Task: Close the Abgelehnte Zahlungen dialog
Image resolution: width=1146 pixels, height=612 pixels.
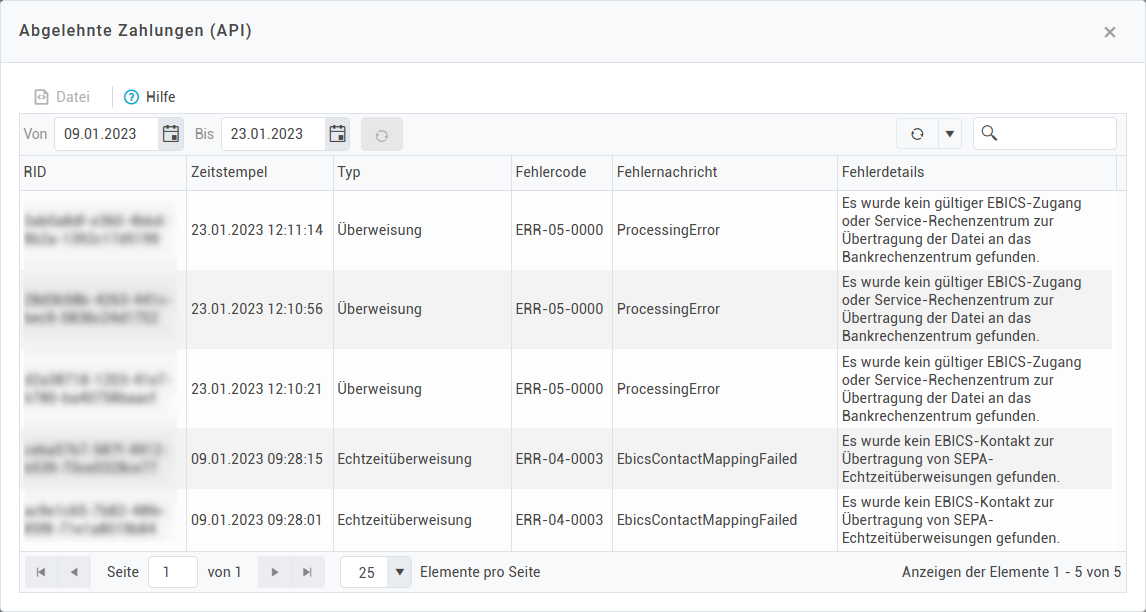Action: (x=1109, y=32)
